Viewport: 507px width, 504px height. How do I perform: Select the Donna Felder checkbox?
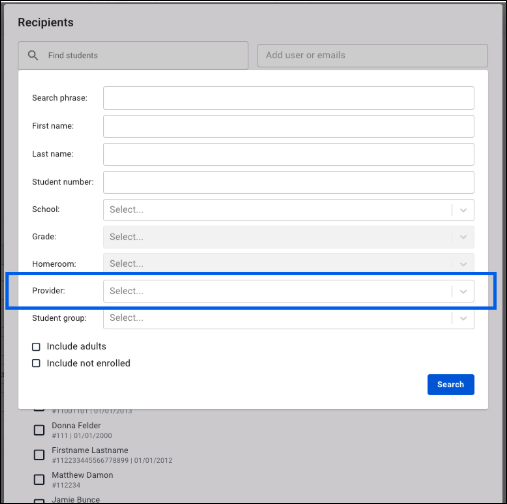pos(39,430)
